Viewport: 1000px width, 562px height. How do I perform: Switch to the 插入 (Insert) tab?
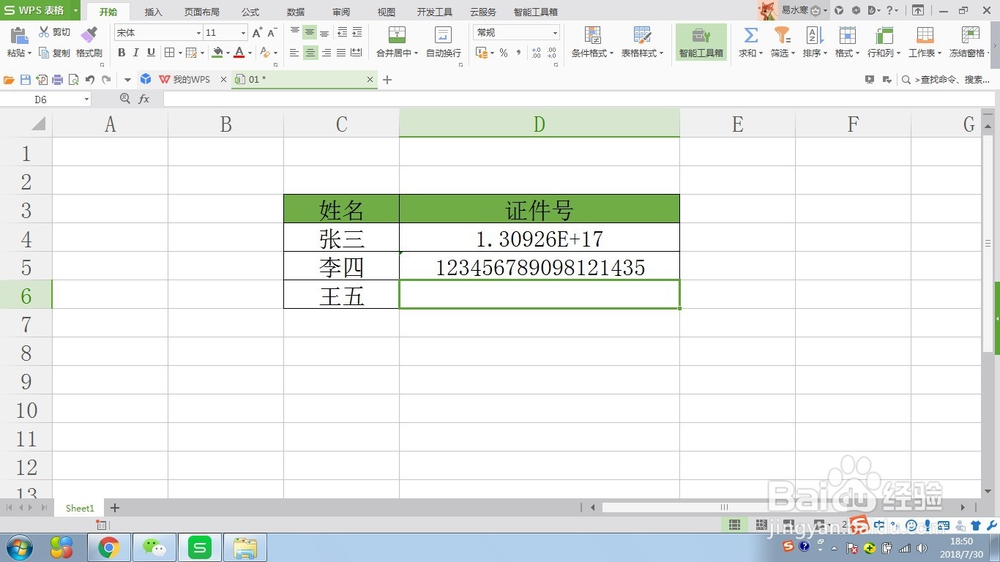153,11
